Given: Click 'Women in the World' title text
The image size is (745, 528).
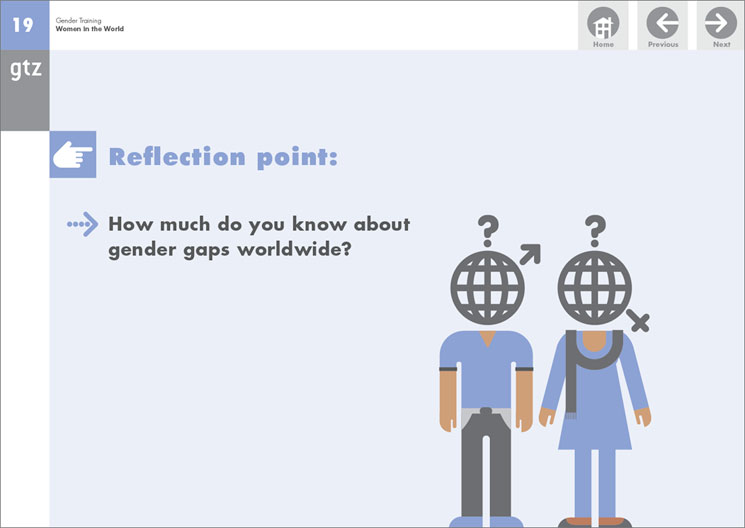Looking at the screenshot, I should (90, 29).
